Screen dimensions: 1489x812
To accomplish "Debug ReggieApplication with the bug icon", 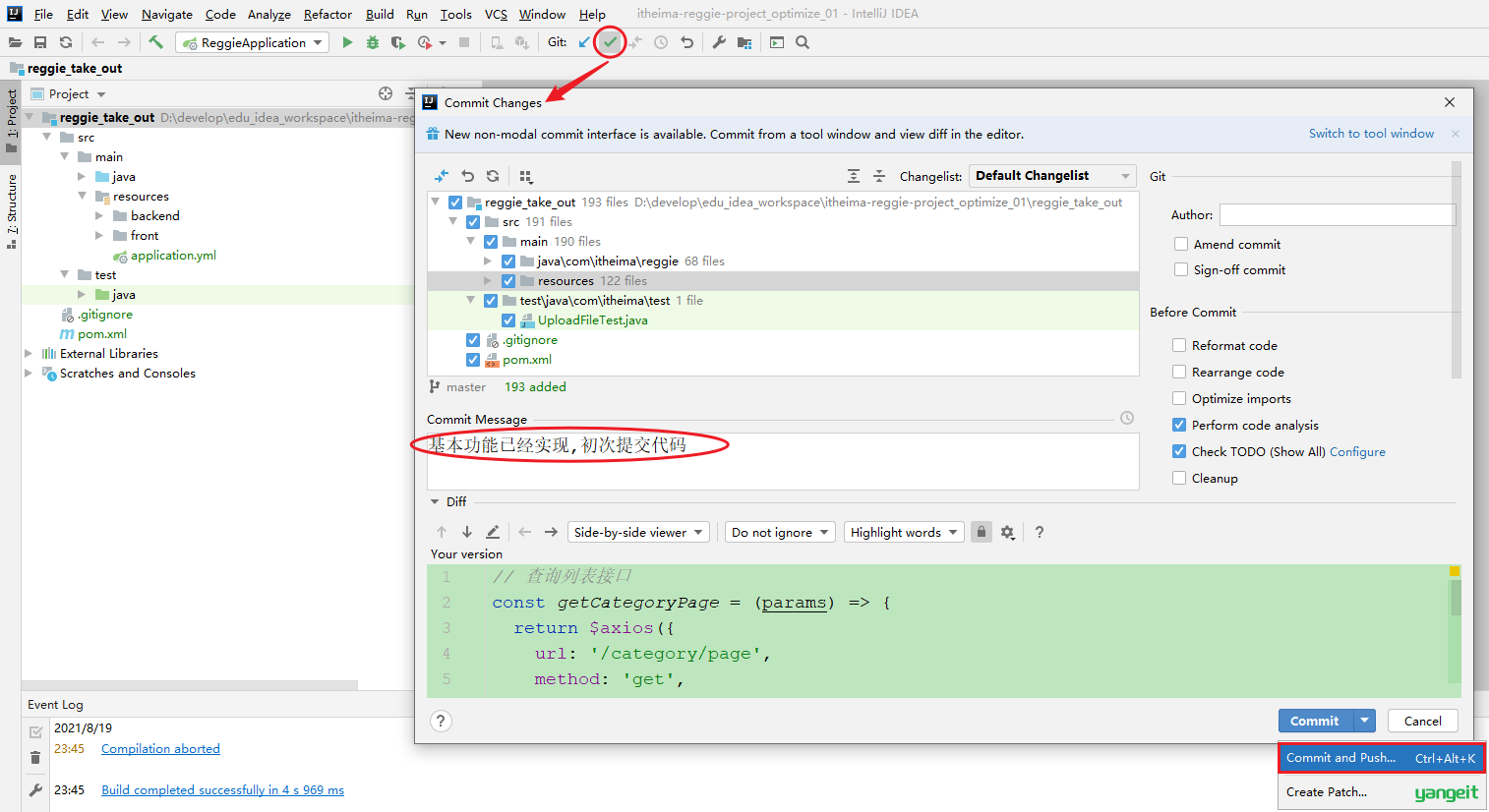I will point(373,42).
